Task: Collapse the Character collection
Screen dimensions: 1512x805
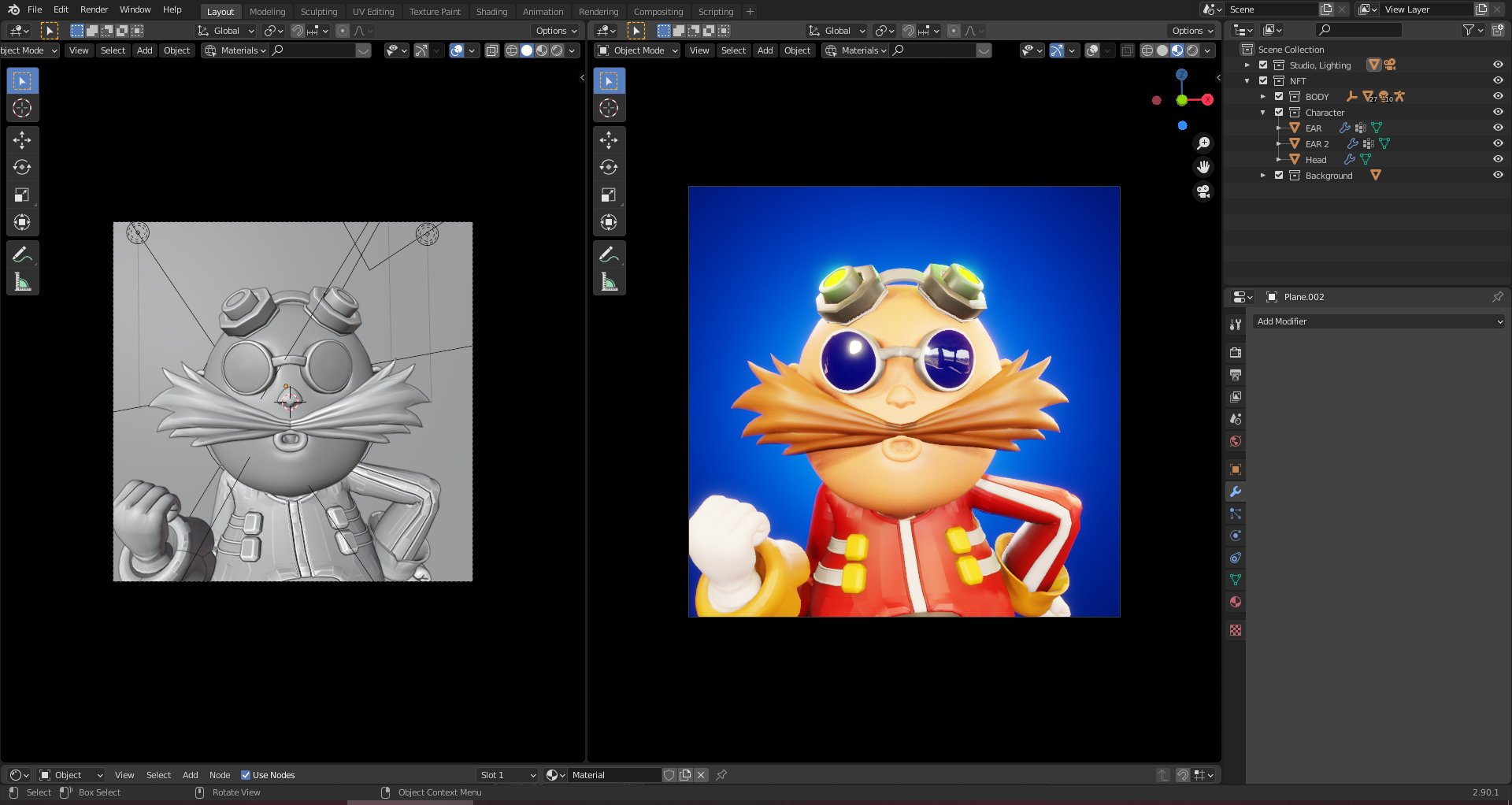Action: pos(1263,112)
